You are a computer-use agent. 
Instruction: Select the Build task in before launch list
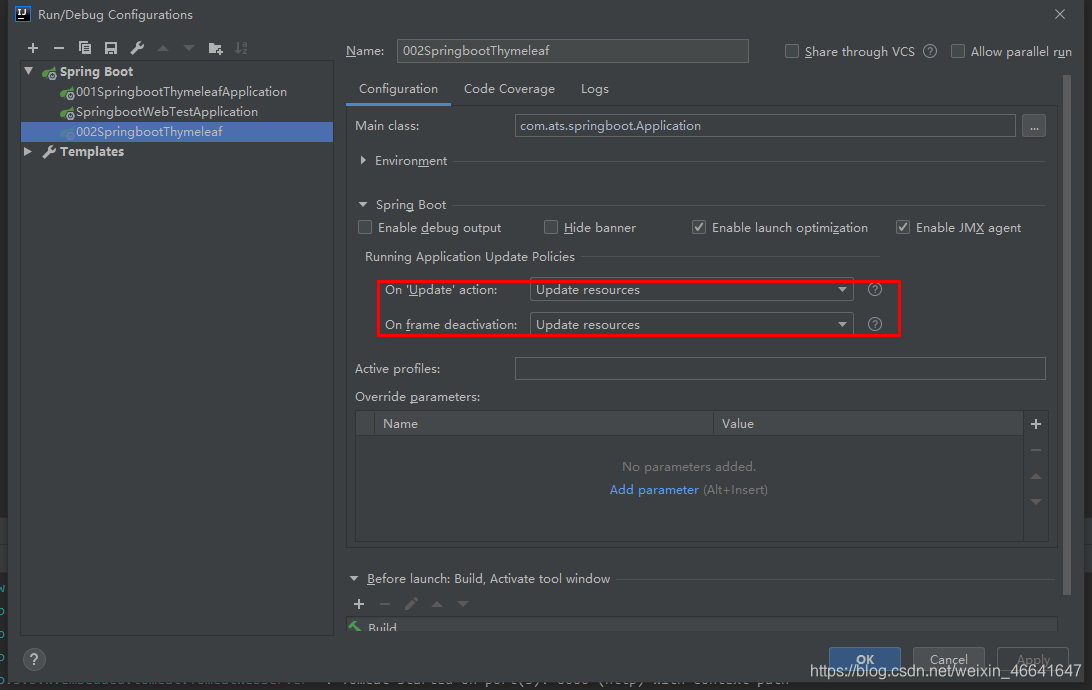[701, 626]
